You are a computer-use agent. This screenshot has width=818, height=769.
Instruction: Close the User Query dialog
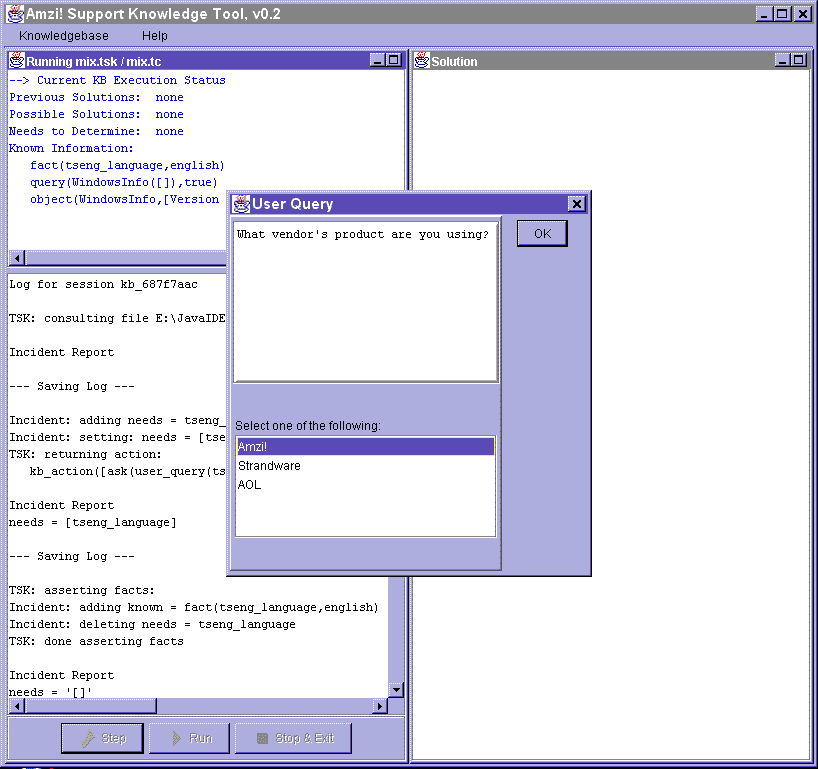[576, 203]
